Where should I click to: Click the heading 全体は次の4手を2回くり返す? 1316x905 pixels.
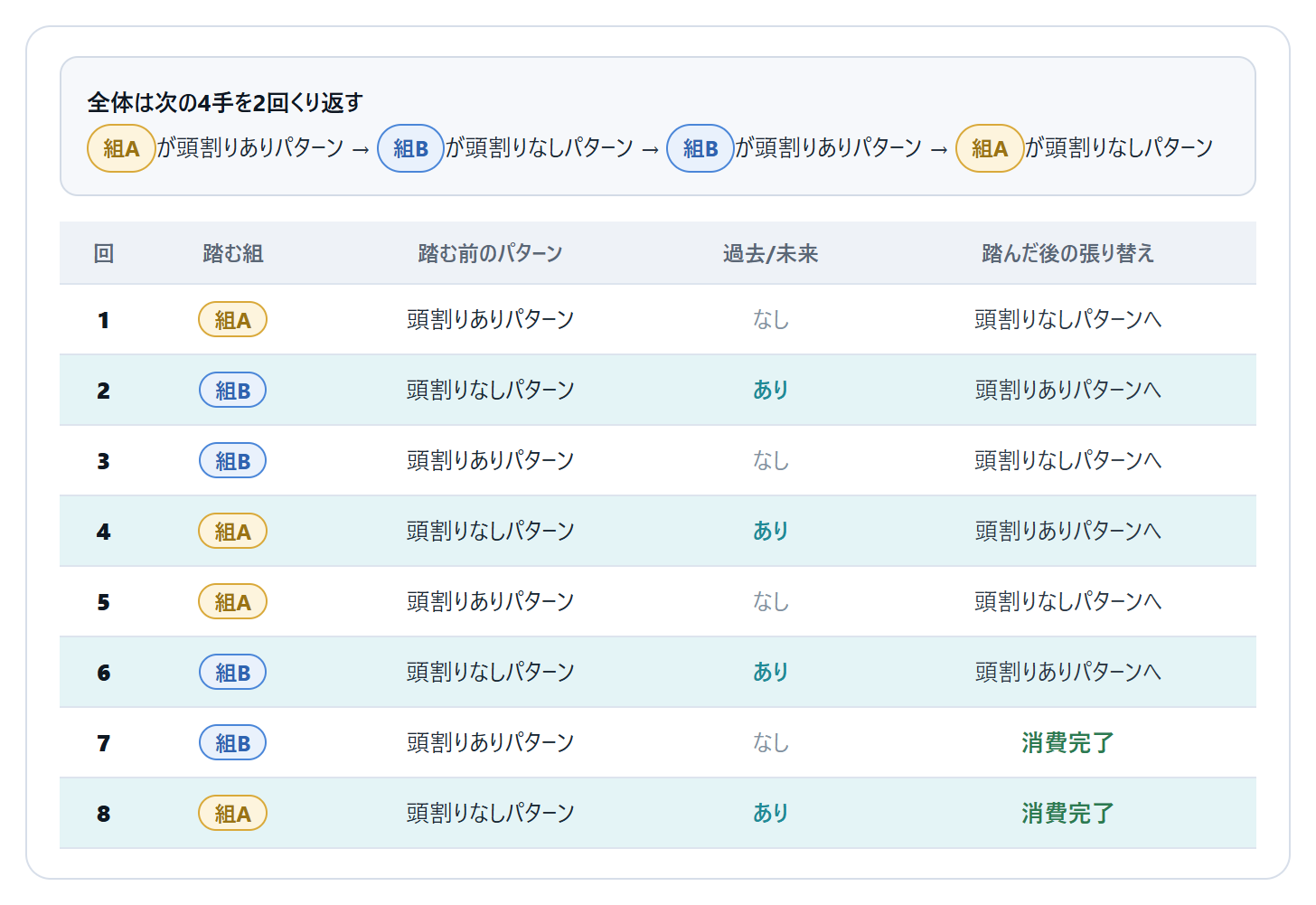point(225,102)
